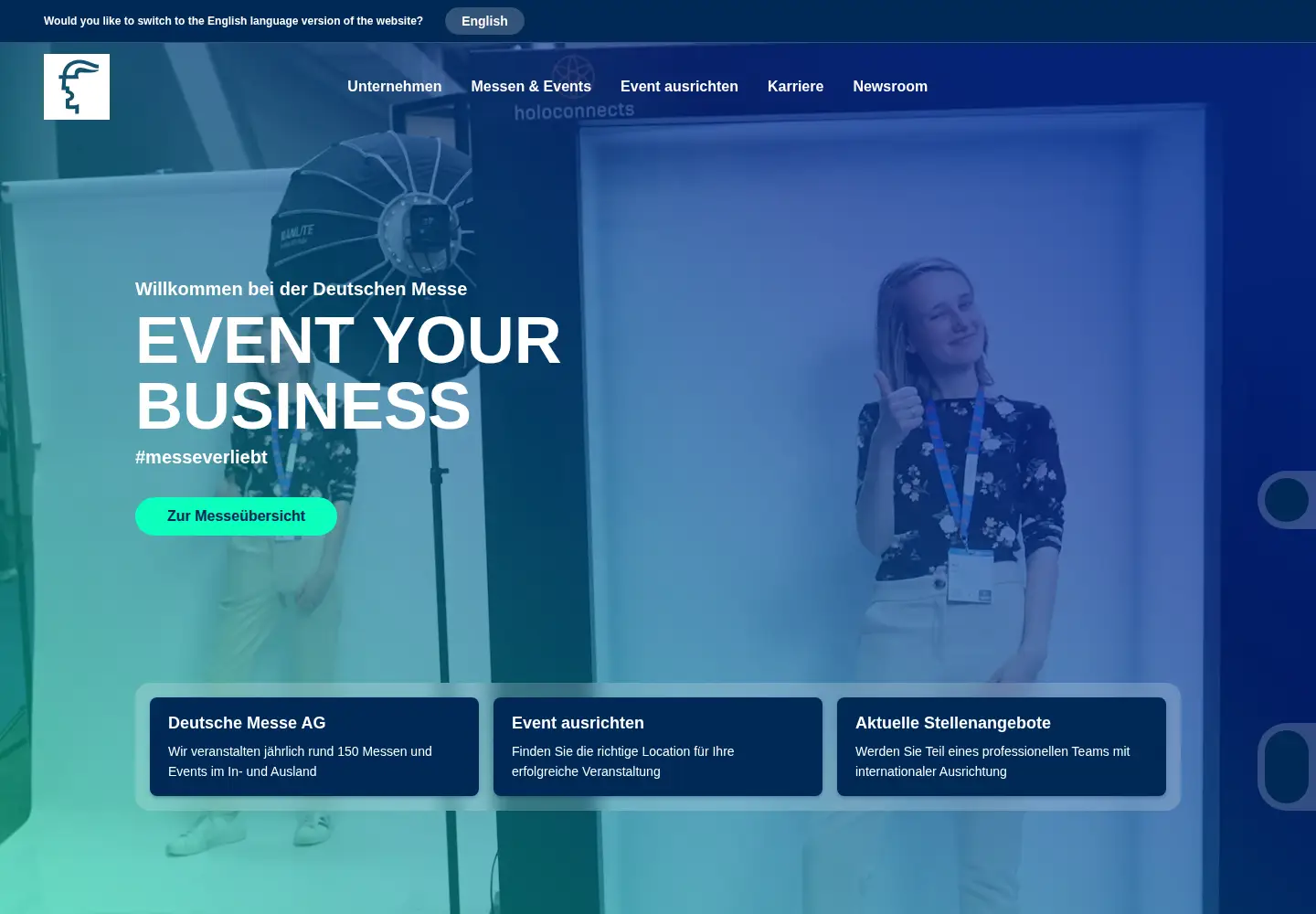Go to the Karriere section
Viewport: 1316px width, 914px height.
pyautogui.click(x=795, y=86)
